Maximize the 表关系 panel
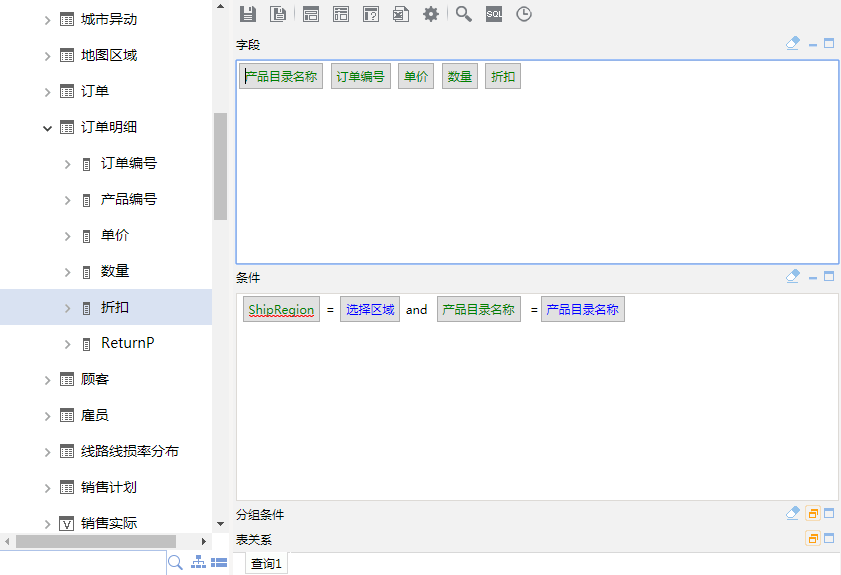841x575 pixels. (829, 538)
